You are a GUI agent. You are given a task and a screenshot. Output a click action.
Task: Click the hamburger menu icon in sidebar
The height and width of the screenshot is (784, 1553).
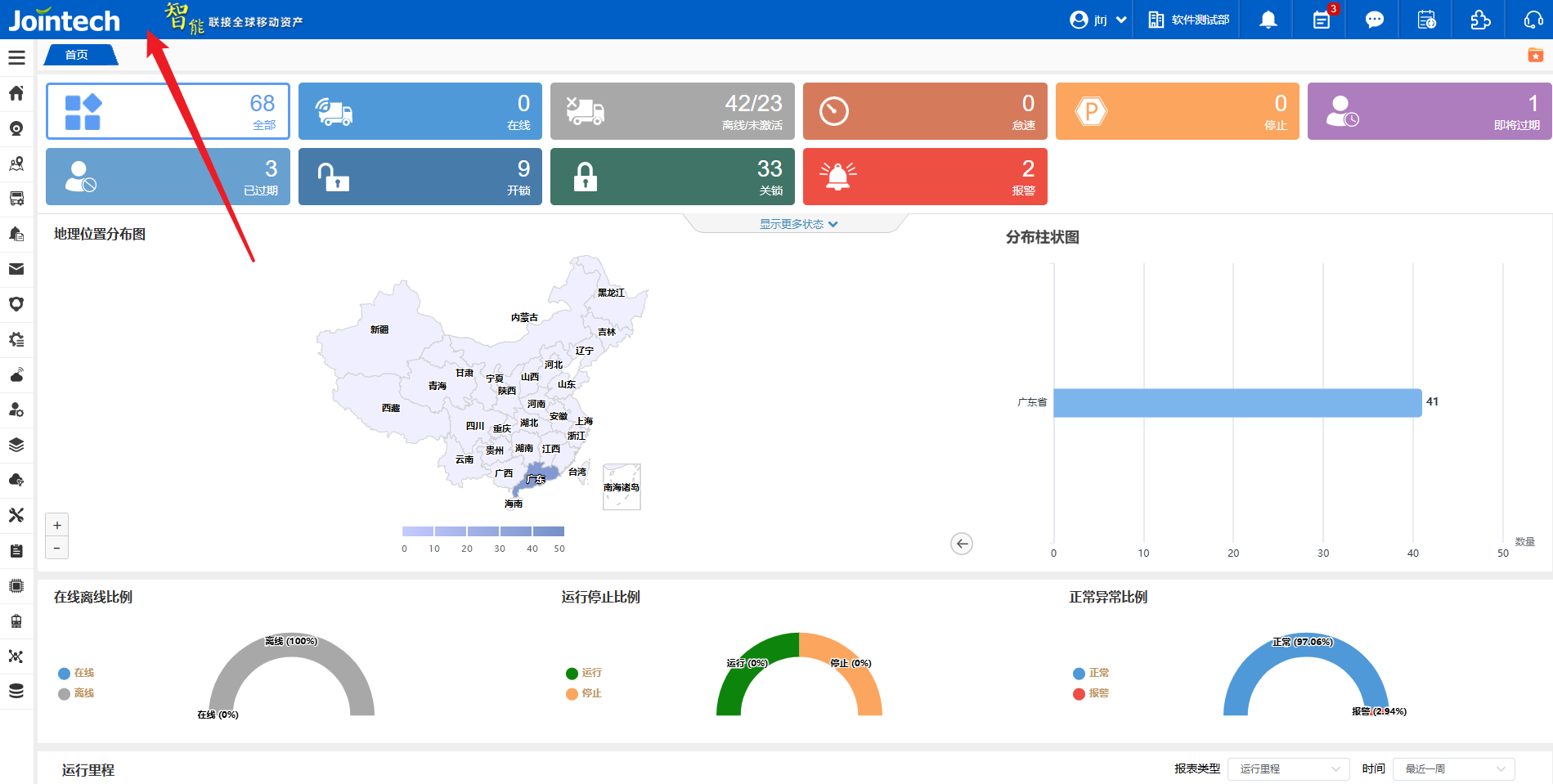point(16,58)
